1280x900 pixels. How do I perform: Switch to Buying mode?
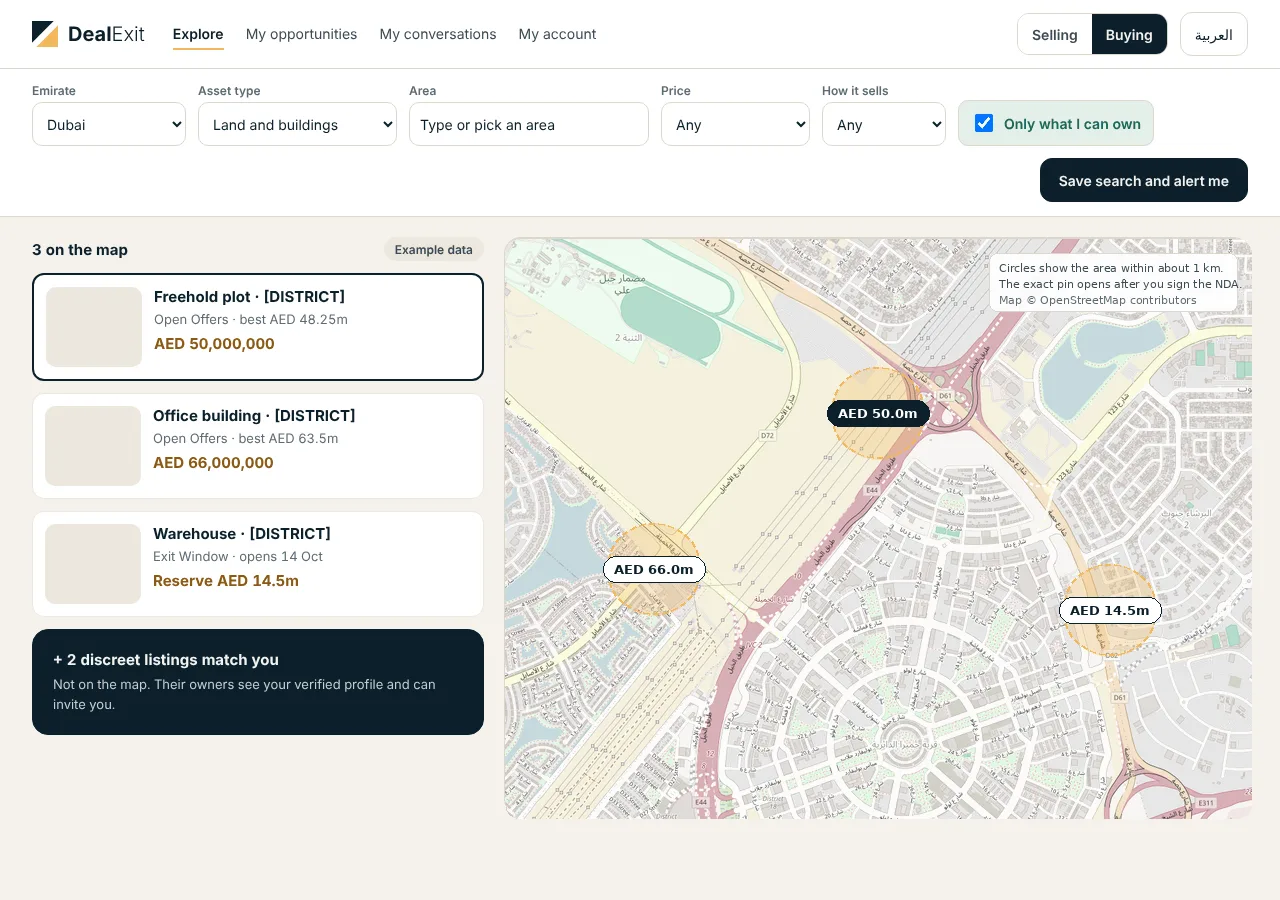(1129, 34)
